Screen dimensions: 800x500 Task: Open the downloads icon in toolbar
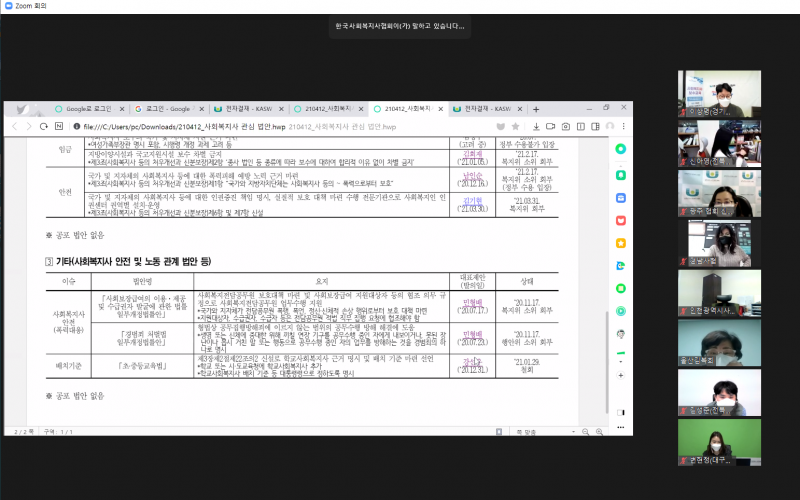[536, 126]
